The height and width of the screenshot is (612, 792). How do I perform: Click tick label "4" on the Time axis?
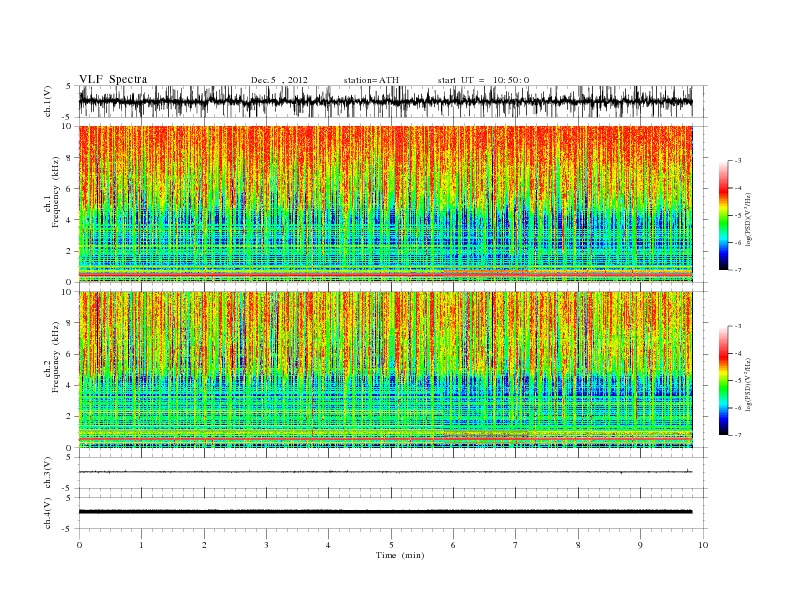coord(328,545)
